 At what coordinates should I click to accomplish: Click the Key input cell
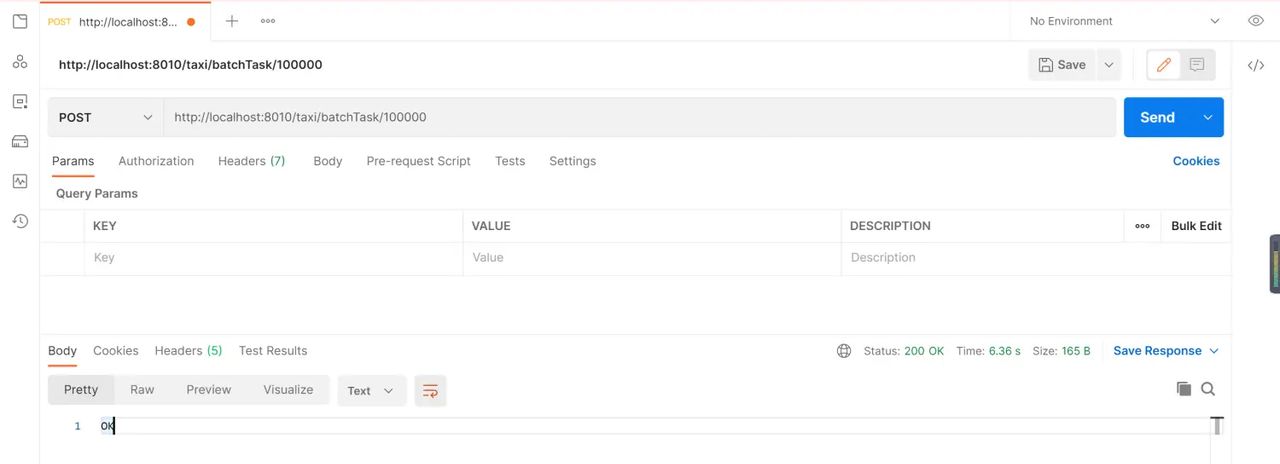273,258
